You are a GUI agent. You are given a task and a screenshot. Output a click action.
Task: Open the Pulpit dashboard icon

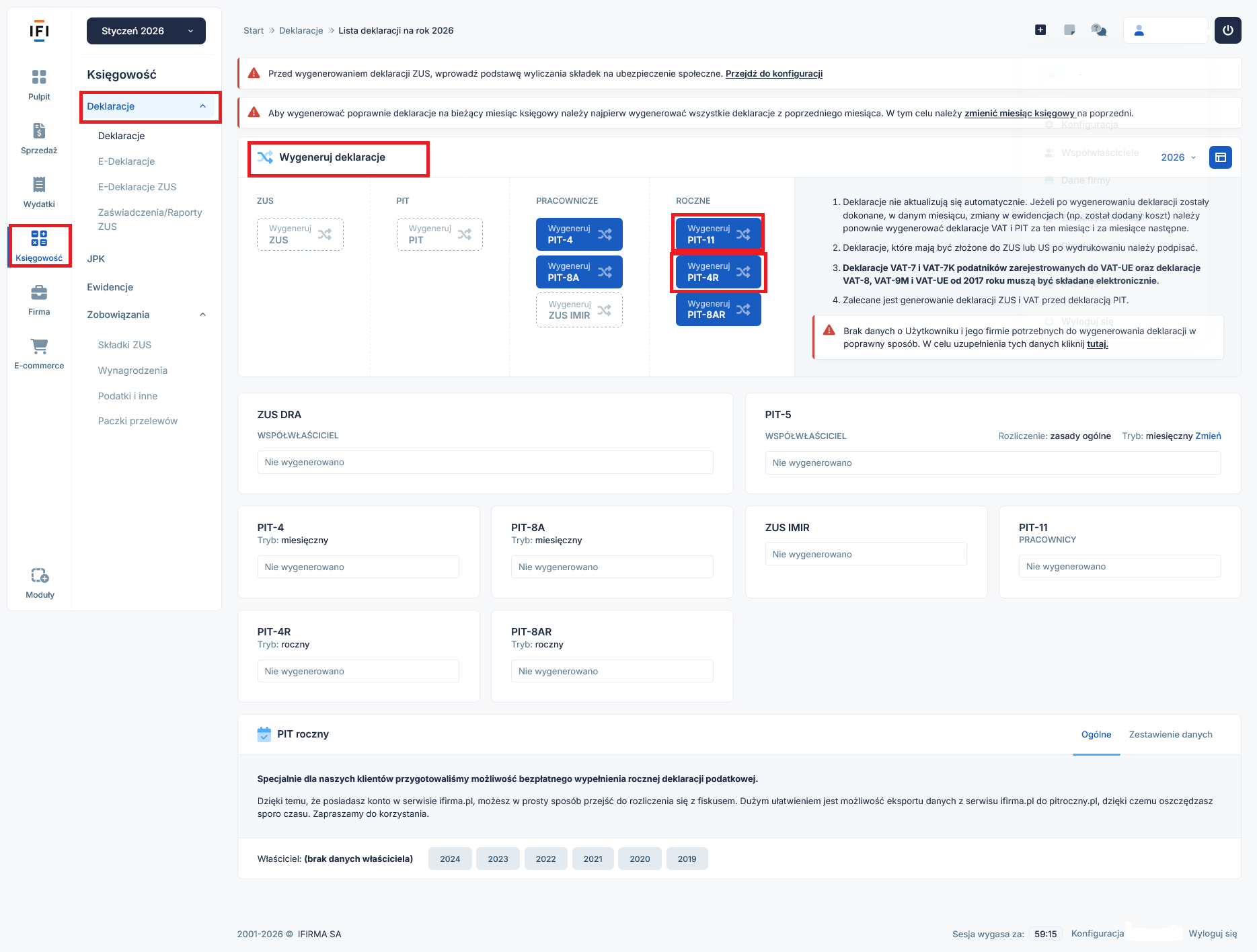pos(39,77)
